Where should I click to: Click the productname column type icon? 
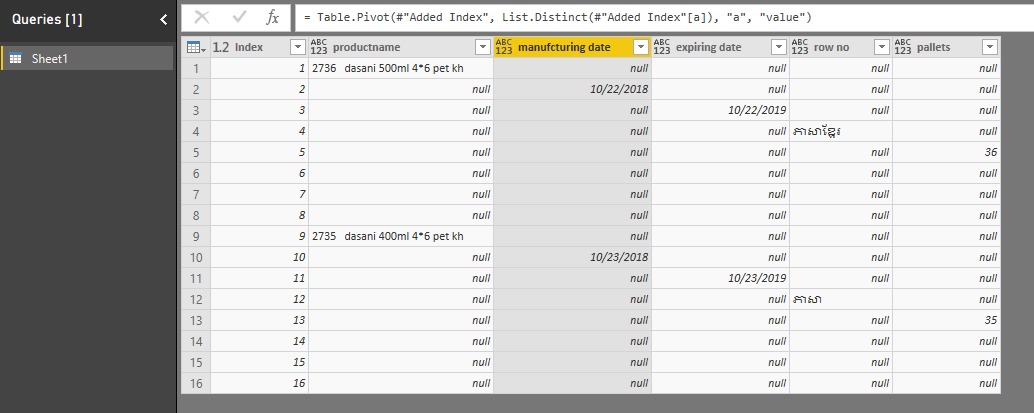click(319, 48)
